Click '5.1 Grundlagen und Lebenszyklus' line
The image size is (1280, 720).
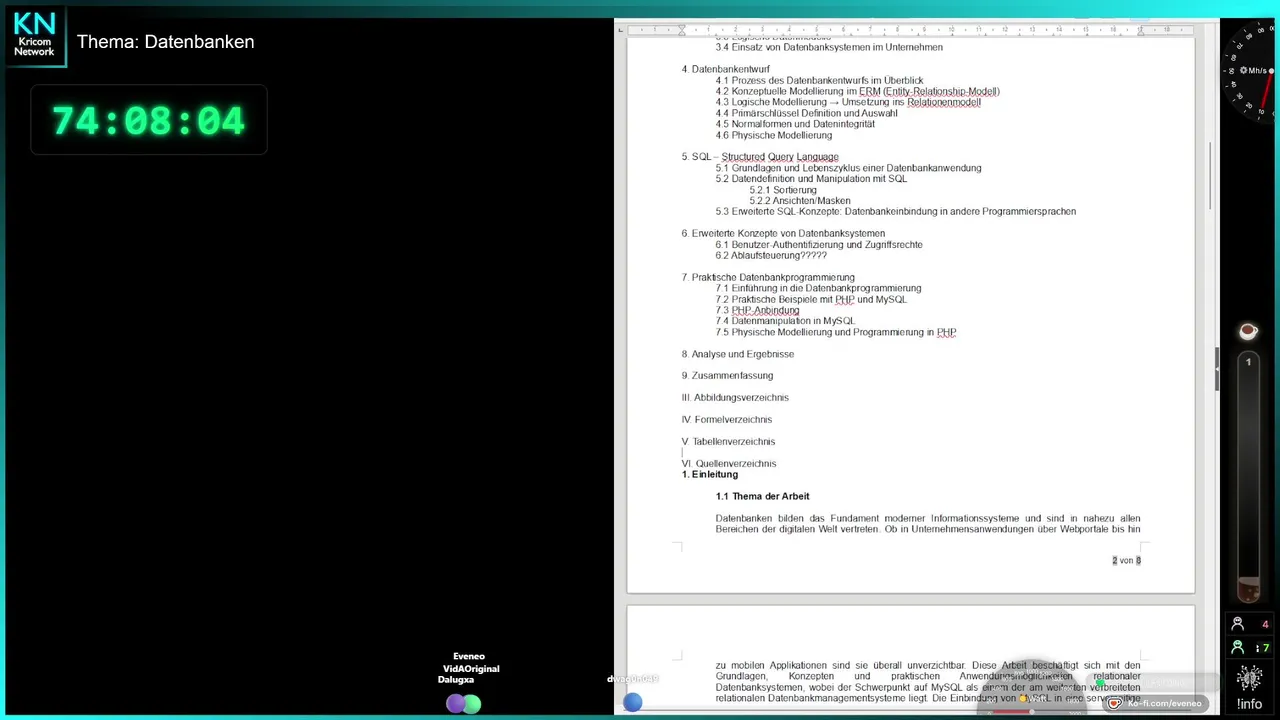click(x=849, y=168)
